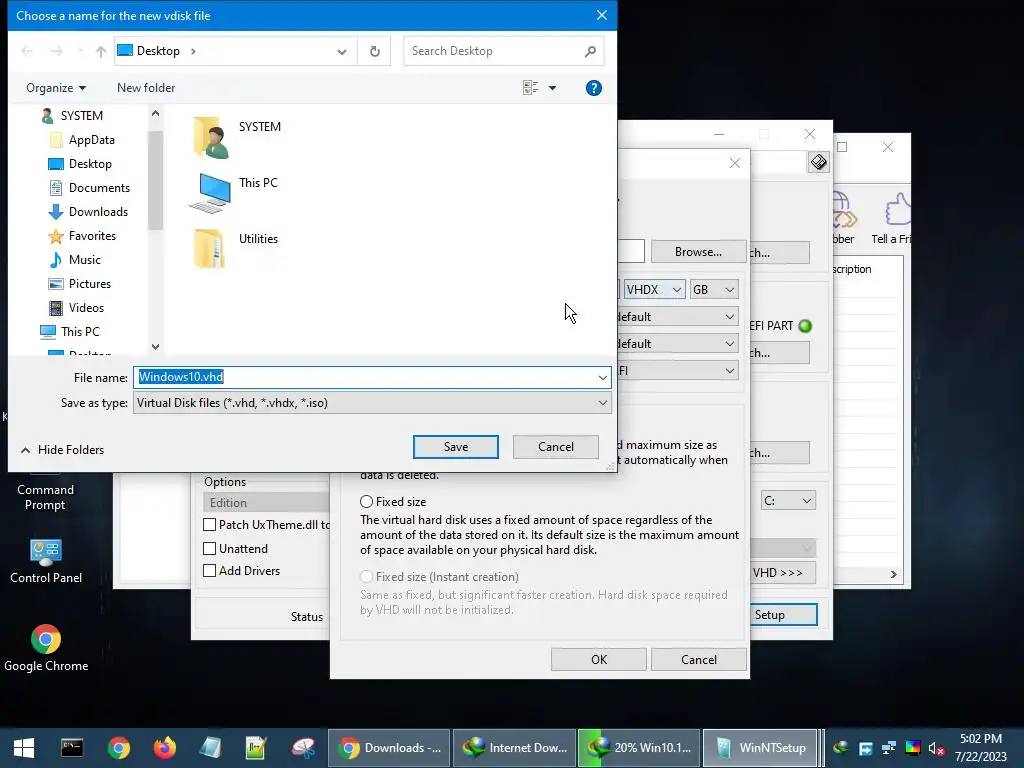The width and height of the screenshot is (1024, 768).
Task: Refresh the Desktop folder listing
Action: (x=374, y=51)
